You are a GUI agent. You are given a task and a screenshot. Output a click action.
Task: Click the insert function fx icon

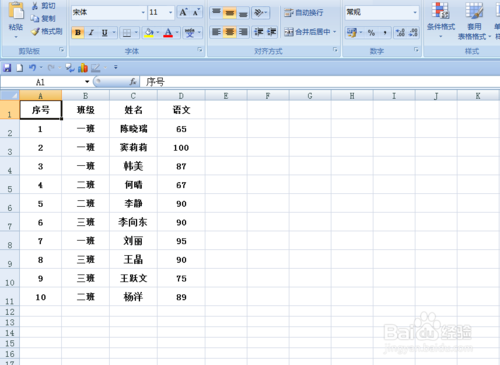pos(133,82)
